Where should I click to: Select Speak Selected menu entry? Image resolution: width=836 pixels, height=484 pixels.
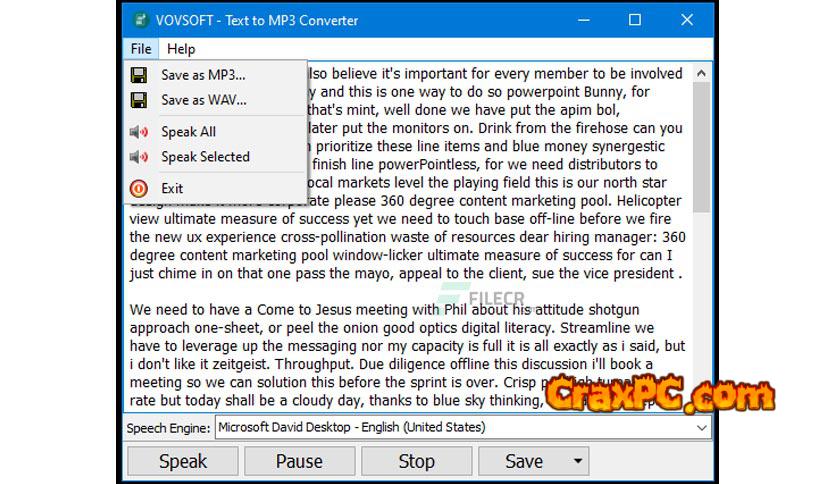click(x=216, y=157)
